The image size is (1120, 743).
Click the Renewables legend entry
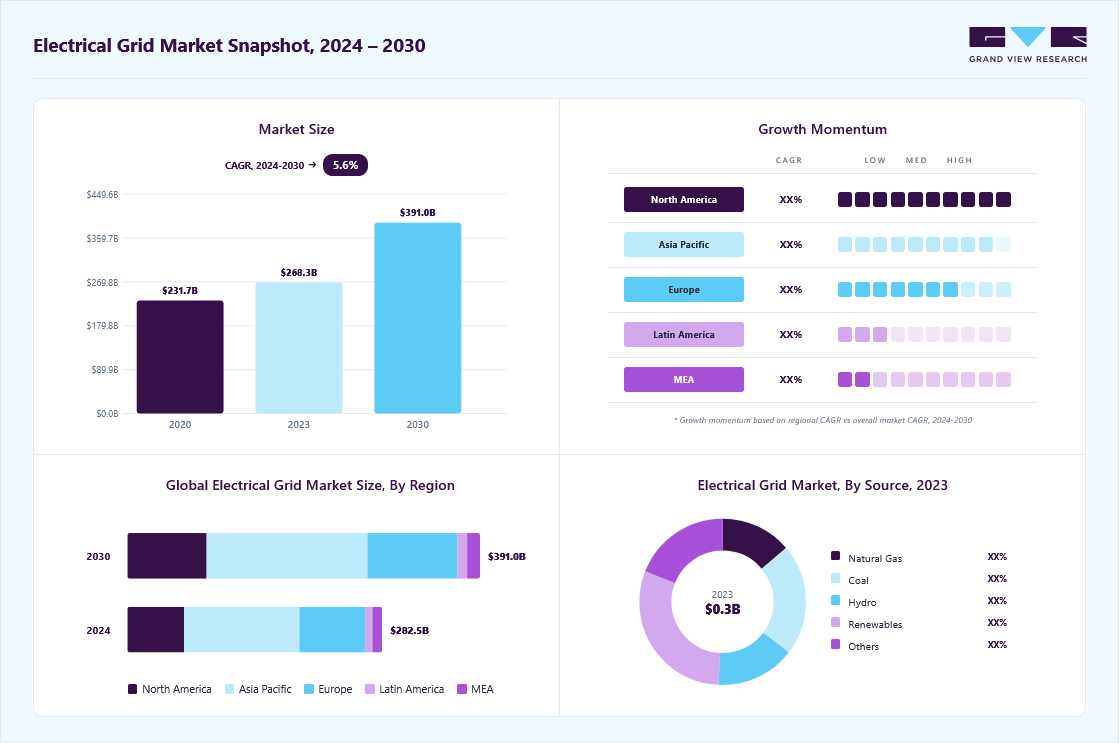click(x=866, y=624)
